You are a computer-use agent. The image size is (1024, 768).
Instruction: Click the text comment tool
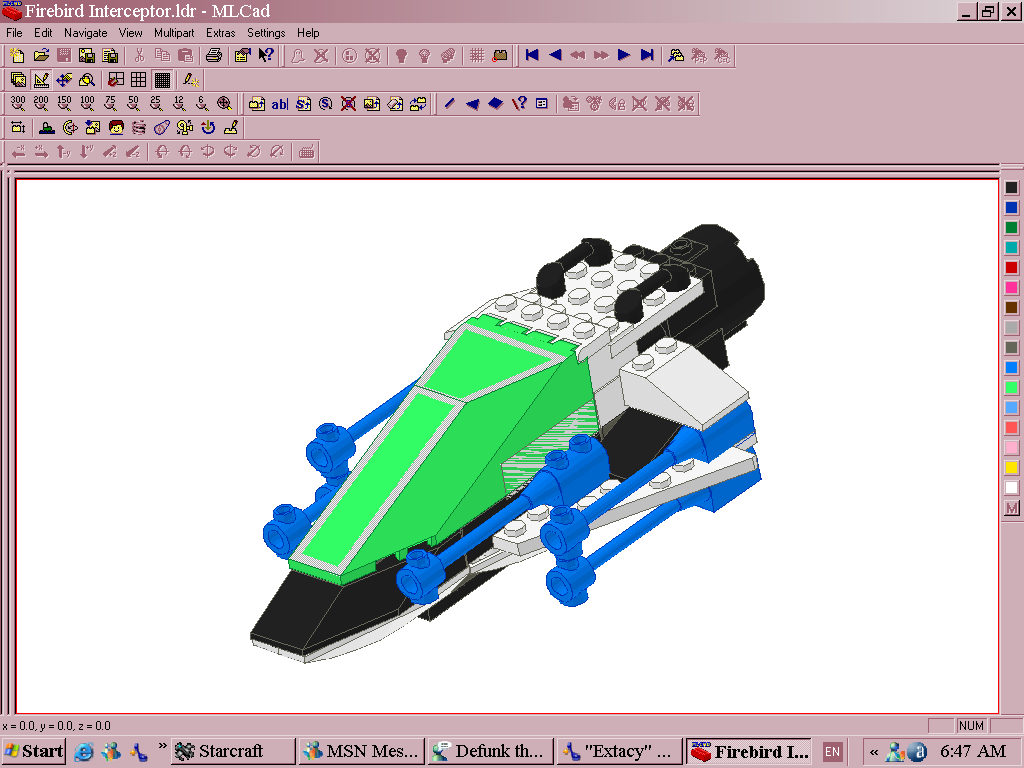(x=278, y=103)
